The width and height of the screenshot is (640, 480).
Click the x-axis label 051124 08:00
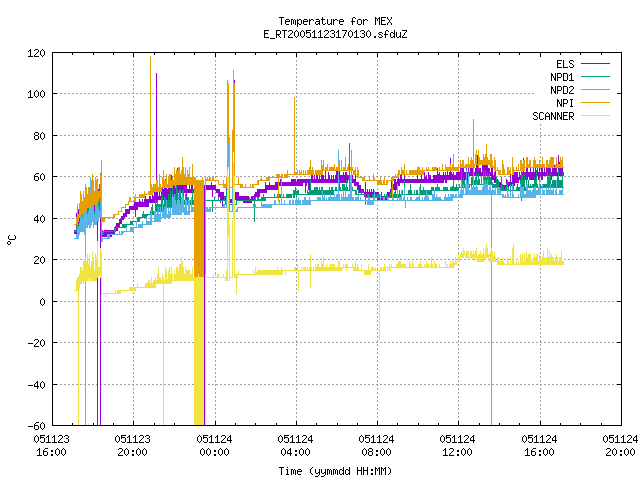coord(376,446)
